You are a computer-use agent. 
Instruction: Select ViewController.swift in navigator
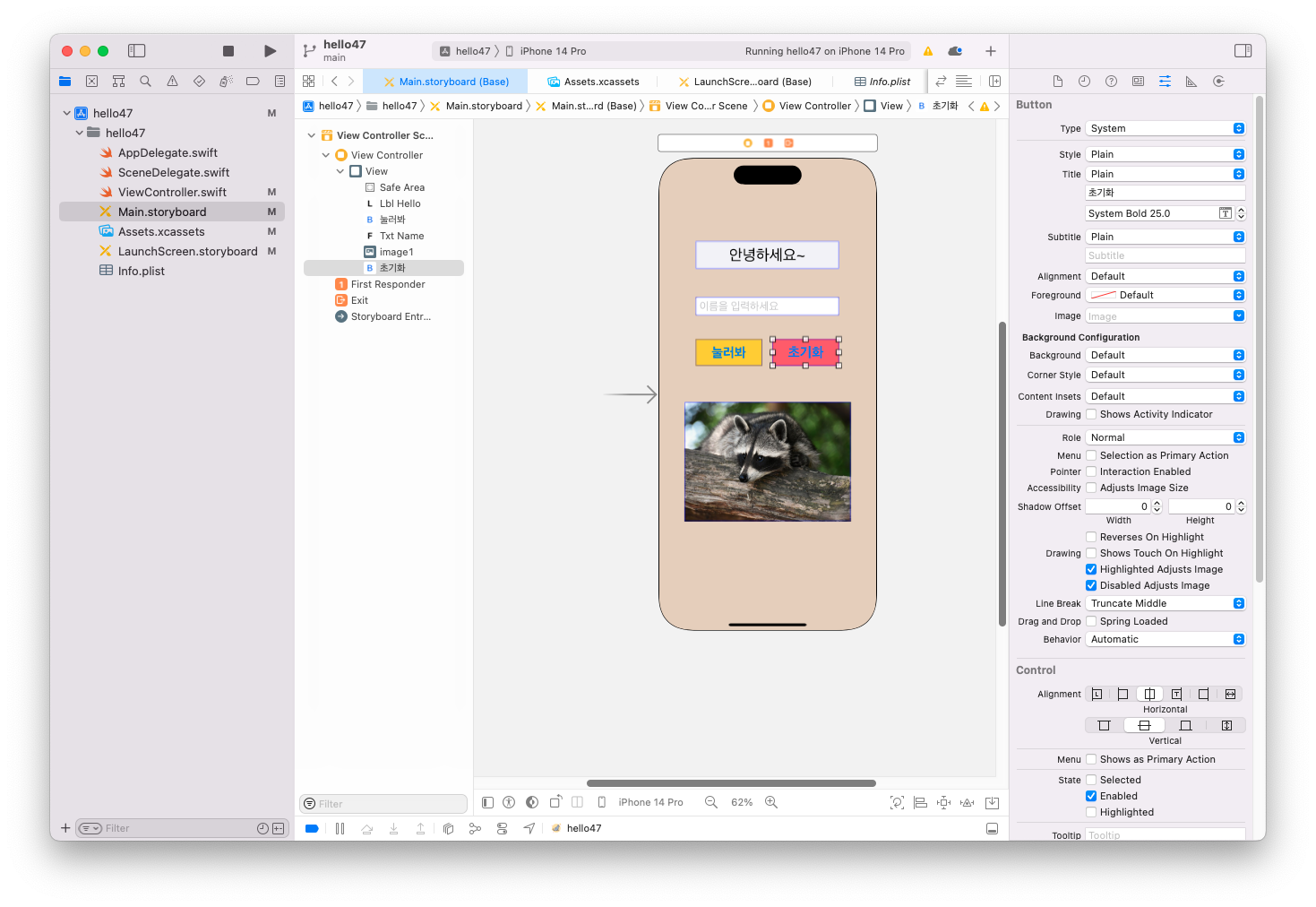tap(172, 192)
